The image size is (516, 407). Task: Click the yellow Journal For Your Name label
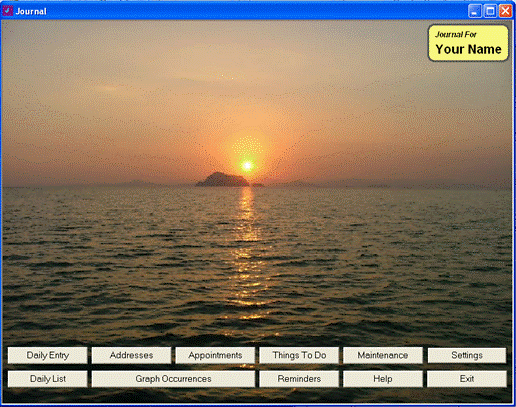(468, 43)
